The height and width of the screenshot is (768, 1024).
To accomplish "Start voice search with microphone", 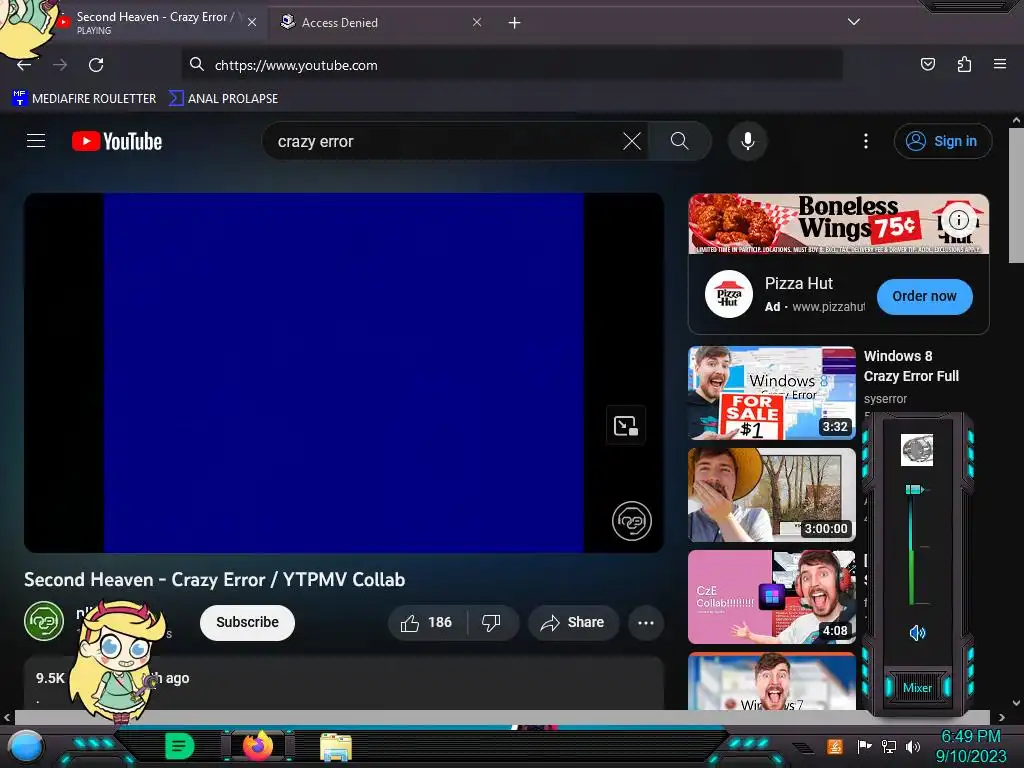I will click(748, 141).
